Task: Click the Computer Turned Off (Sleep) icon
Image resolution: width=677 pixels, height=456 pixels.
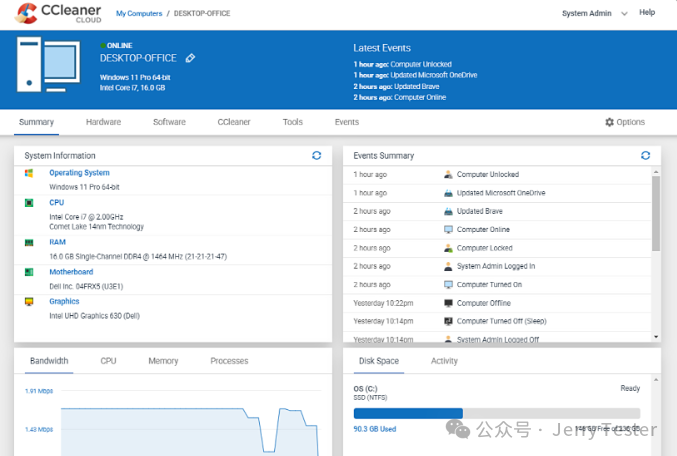Action: tap(448, 321)
